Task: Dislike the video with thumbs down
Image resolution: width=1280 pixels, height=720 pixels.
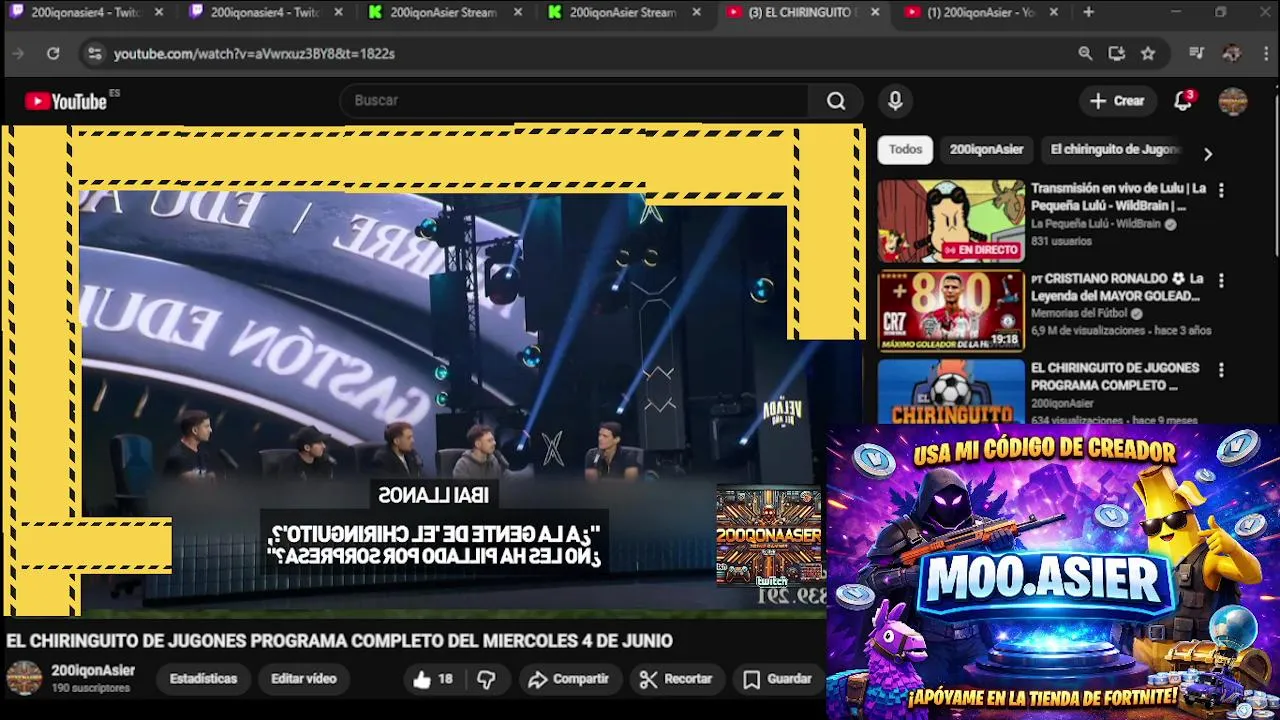Action: point(486,679)
